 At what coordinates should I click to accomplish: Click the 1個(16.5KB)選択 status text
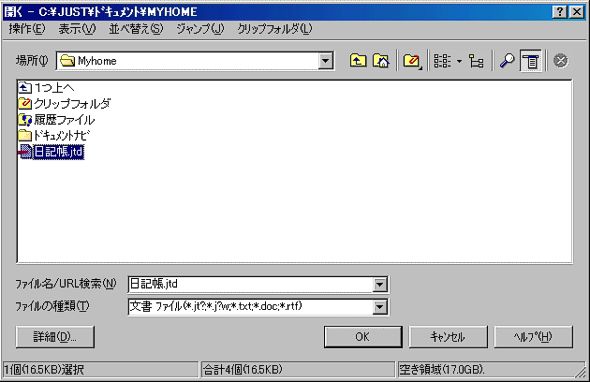(x=44, y=370)
